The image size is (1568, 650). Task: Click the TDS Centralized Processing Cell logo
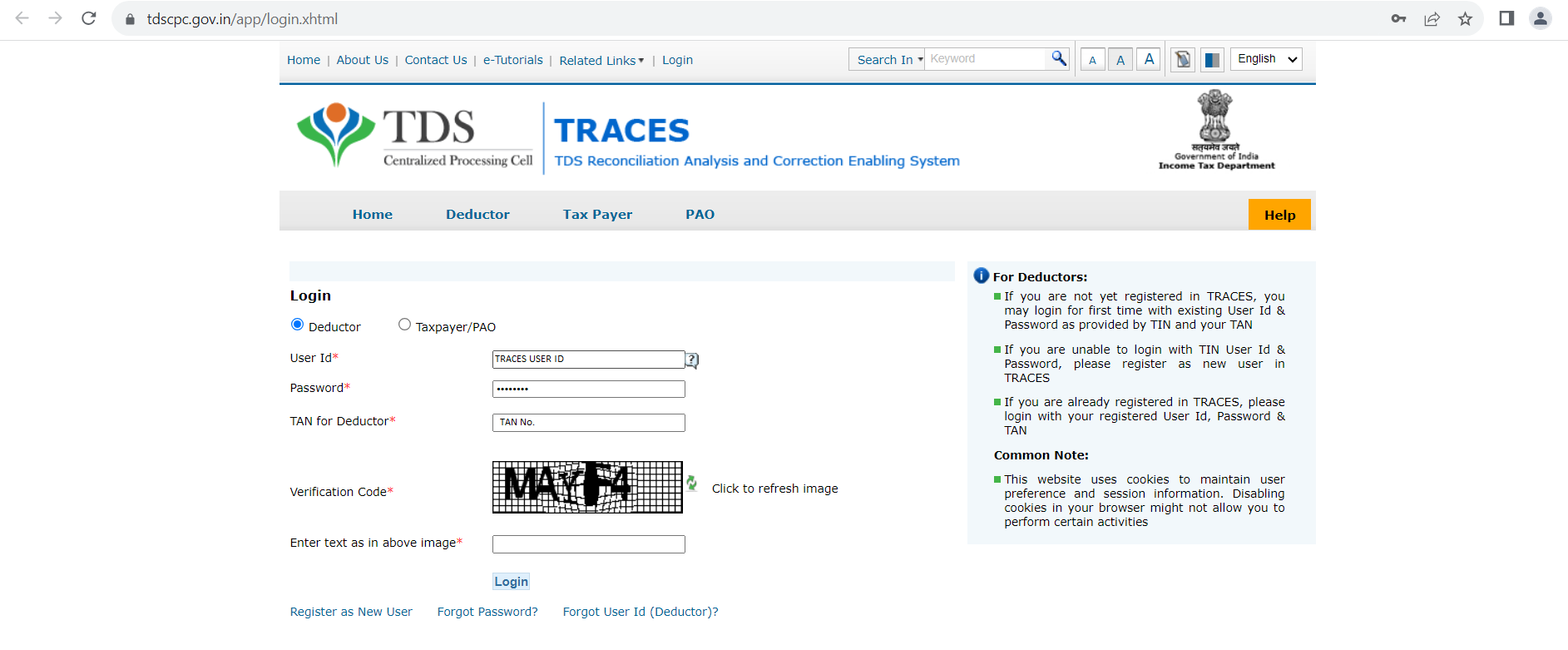click(414, 136)
